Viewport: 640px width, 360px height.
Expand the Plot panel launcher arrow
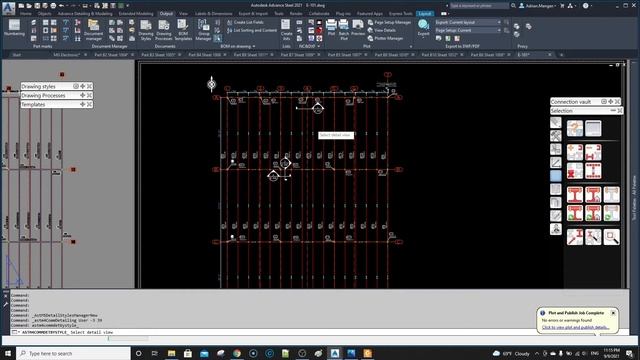click(x=411, y=47)
